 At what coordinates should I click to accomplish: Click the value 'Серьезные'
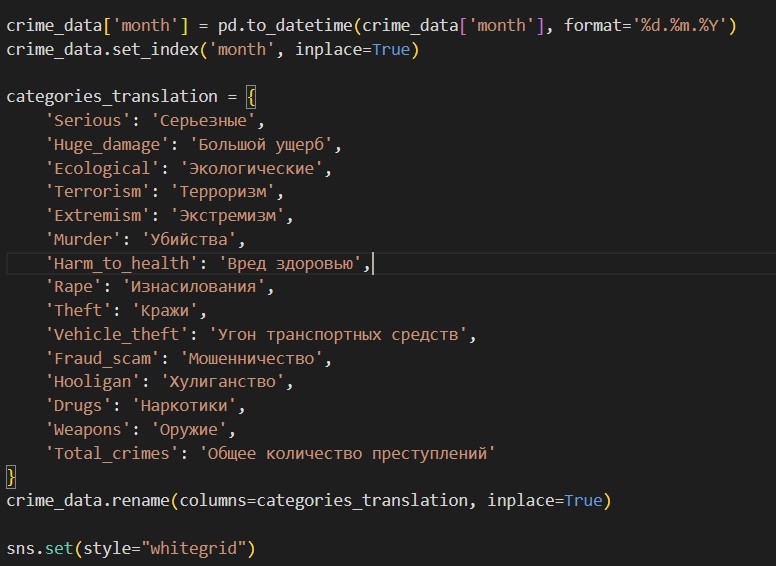(x=203, y=121)
